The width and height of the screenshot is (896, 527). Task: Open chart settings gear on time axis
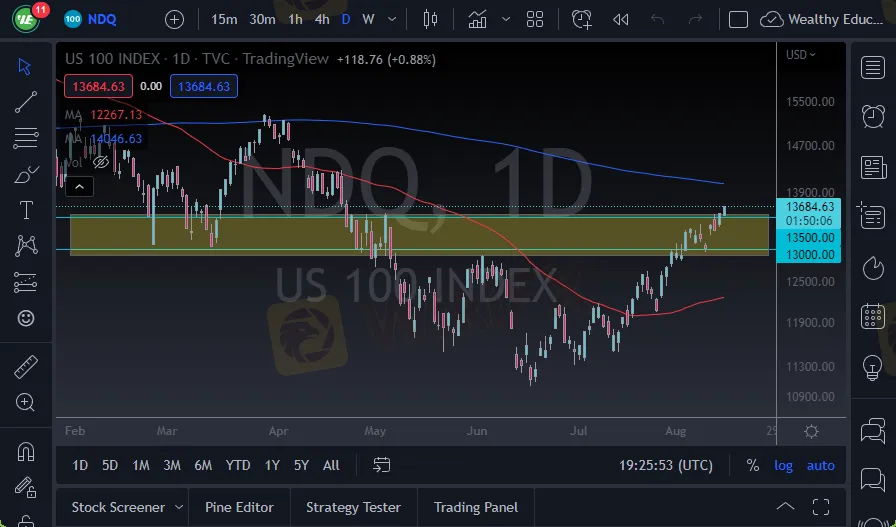(x=811, y=432)
